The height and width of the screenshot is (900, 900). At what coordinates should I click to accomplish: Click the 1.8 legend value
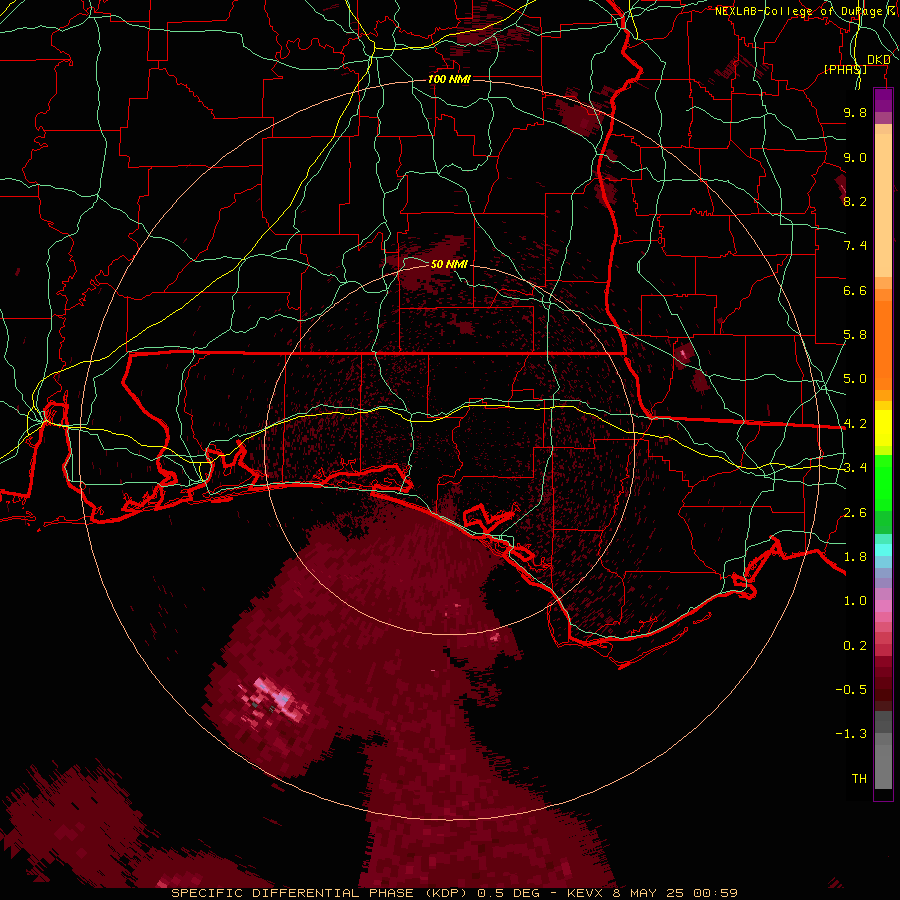[x=855, y=557]
